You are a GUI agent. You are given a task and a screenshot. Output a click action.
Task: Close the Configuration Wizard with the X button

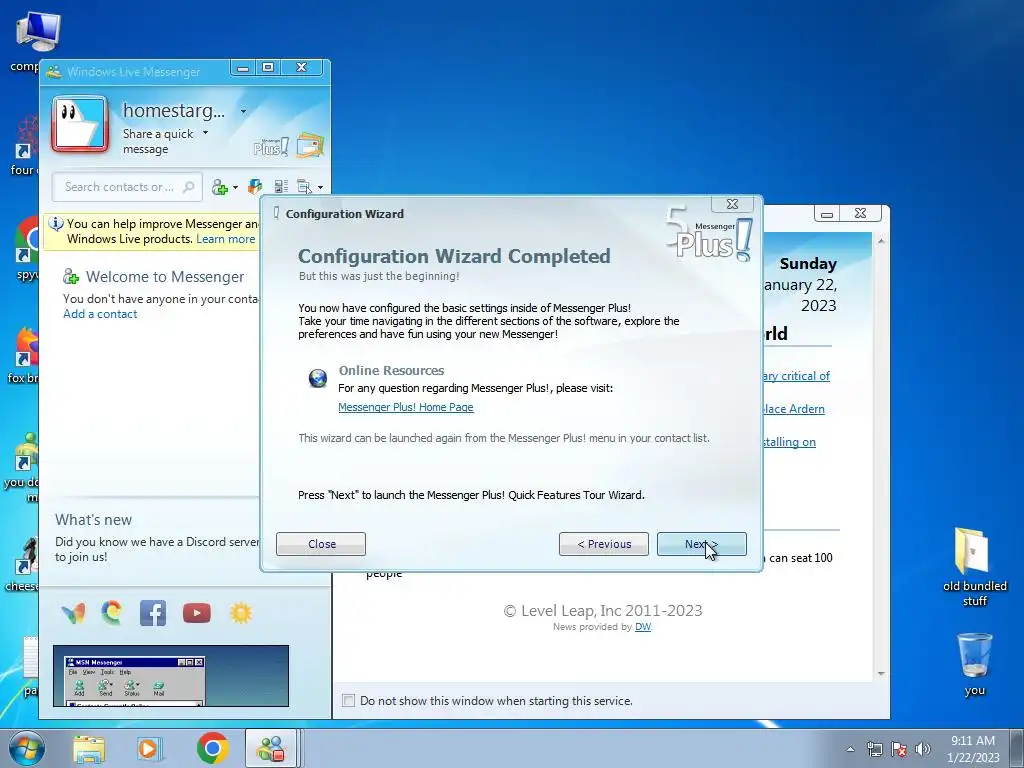pos(733,204)
